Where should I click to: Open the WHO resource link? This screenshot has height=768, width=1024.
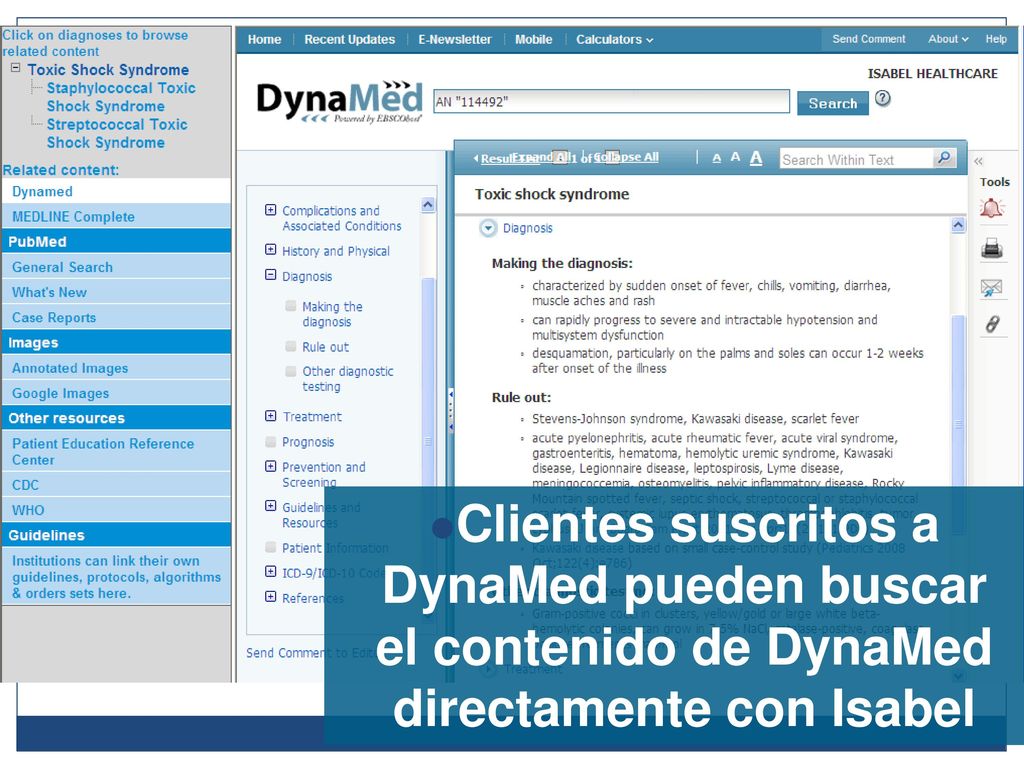(x=116, y=510)
